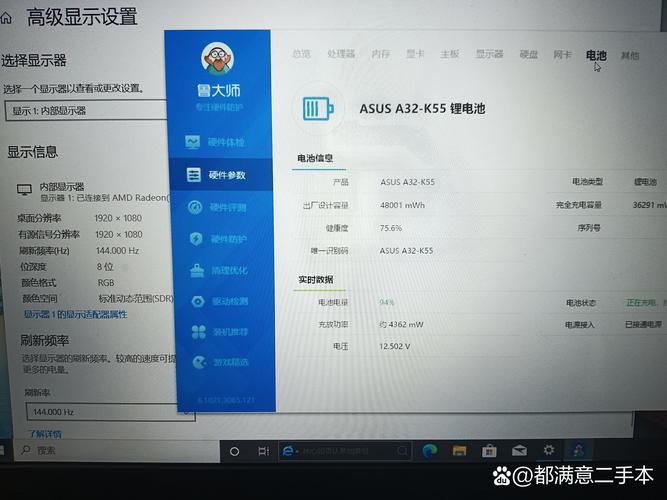The image size is (667, 500).
Task: Open the 装机推荐 sidebar item
Action: [x=222, y=331]
